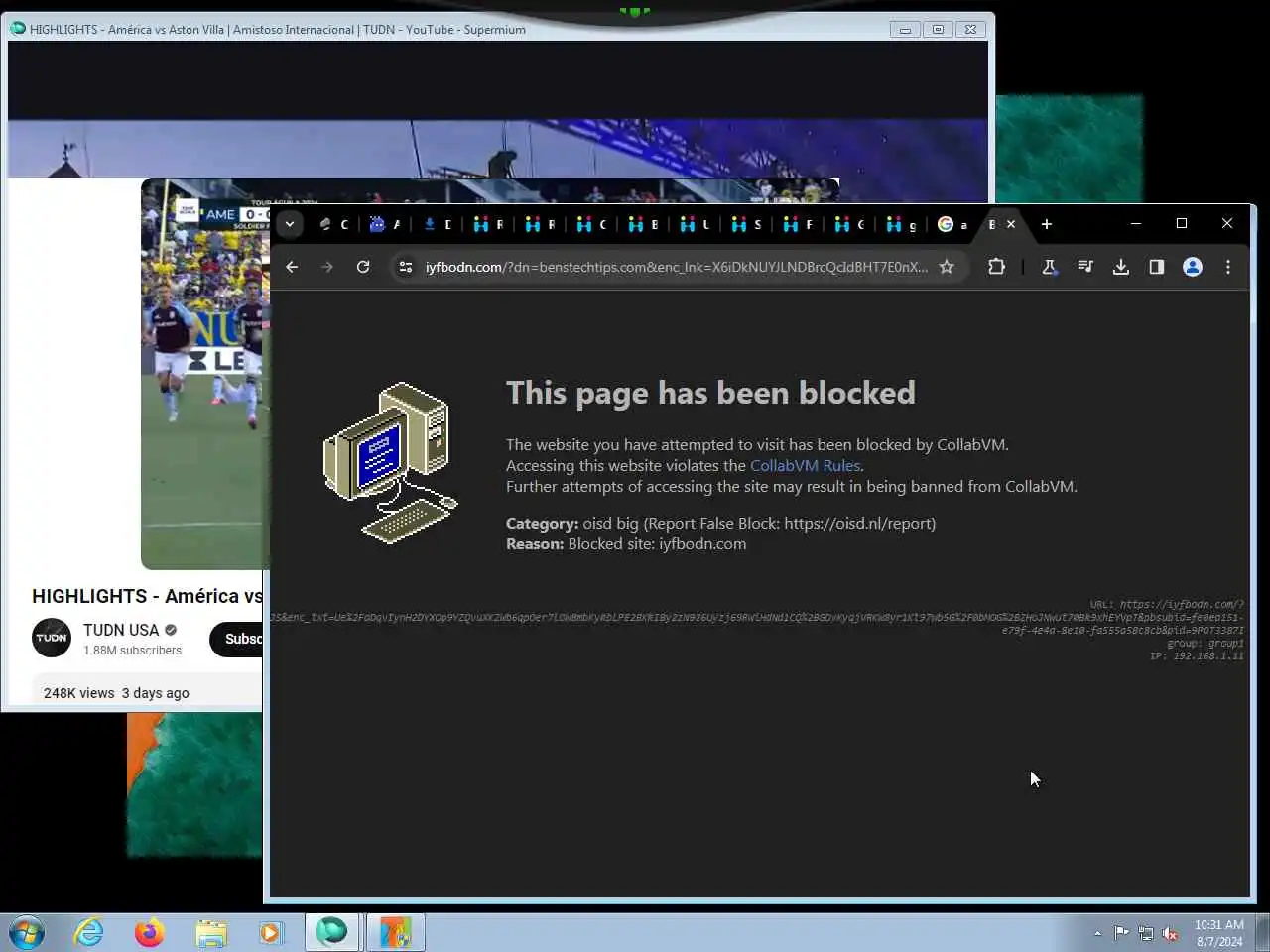Switch to the tab with blue ghost icon
This screenshot has width=1270, height=952.
(385, 225)
